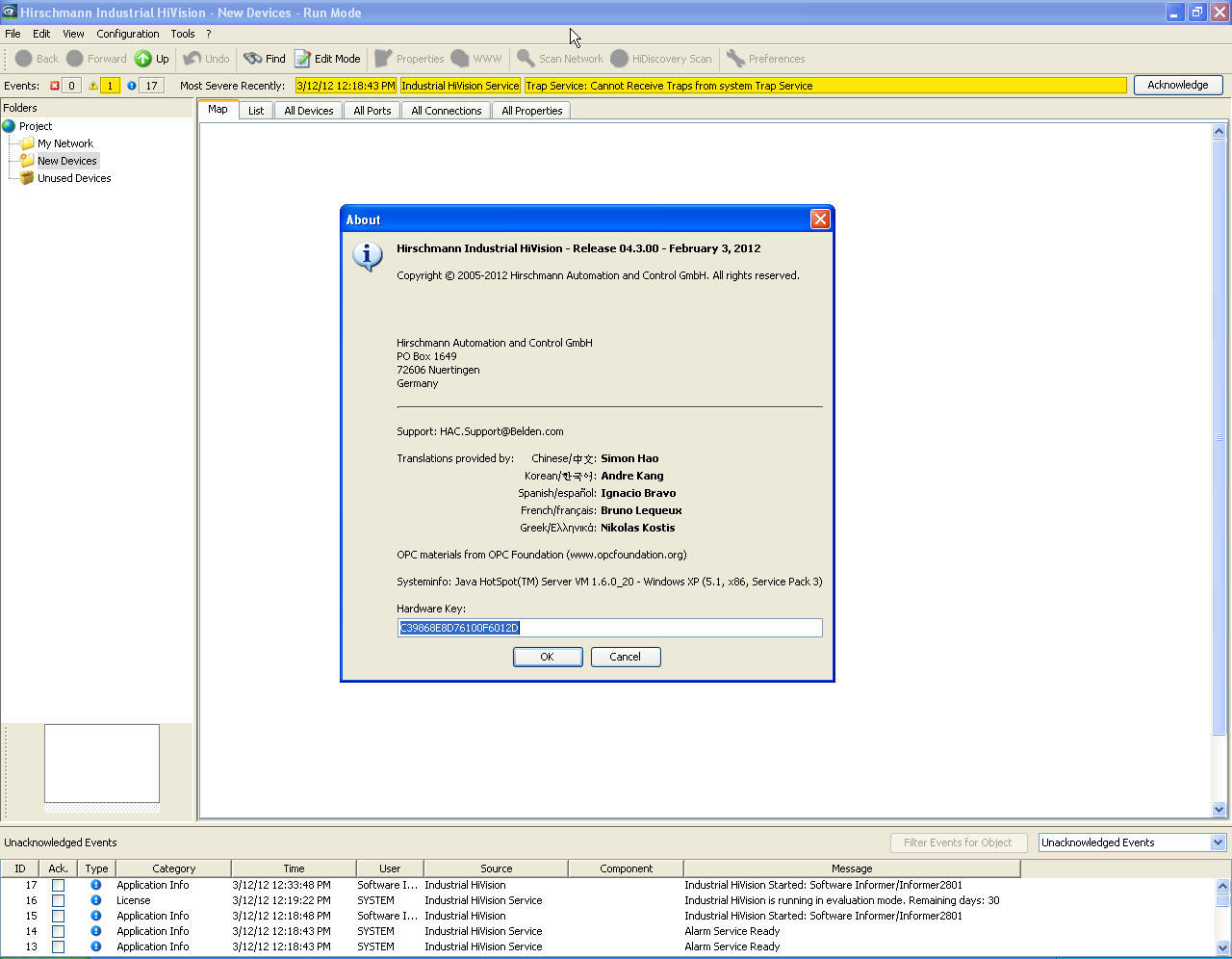This screenshot has width=1232, height=959.
Task: Click 'Alarm Service Ready' message of event 14
Action: click(732, 931)
